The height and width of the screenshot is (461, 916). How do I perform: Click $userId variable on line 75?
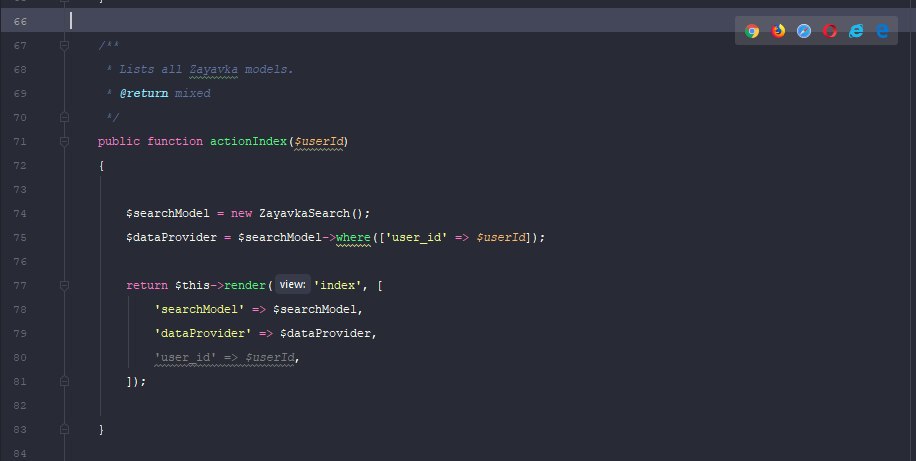coord(501,237)
